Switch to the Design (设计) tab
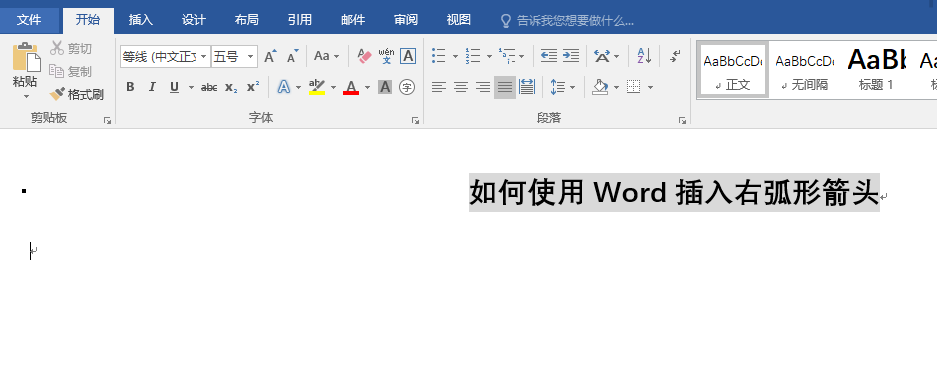The width and height of the screenshot is (937, 383). pyautogui.click(x=194, y=20)
